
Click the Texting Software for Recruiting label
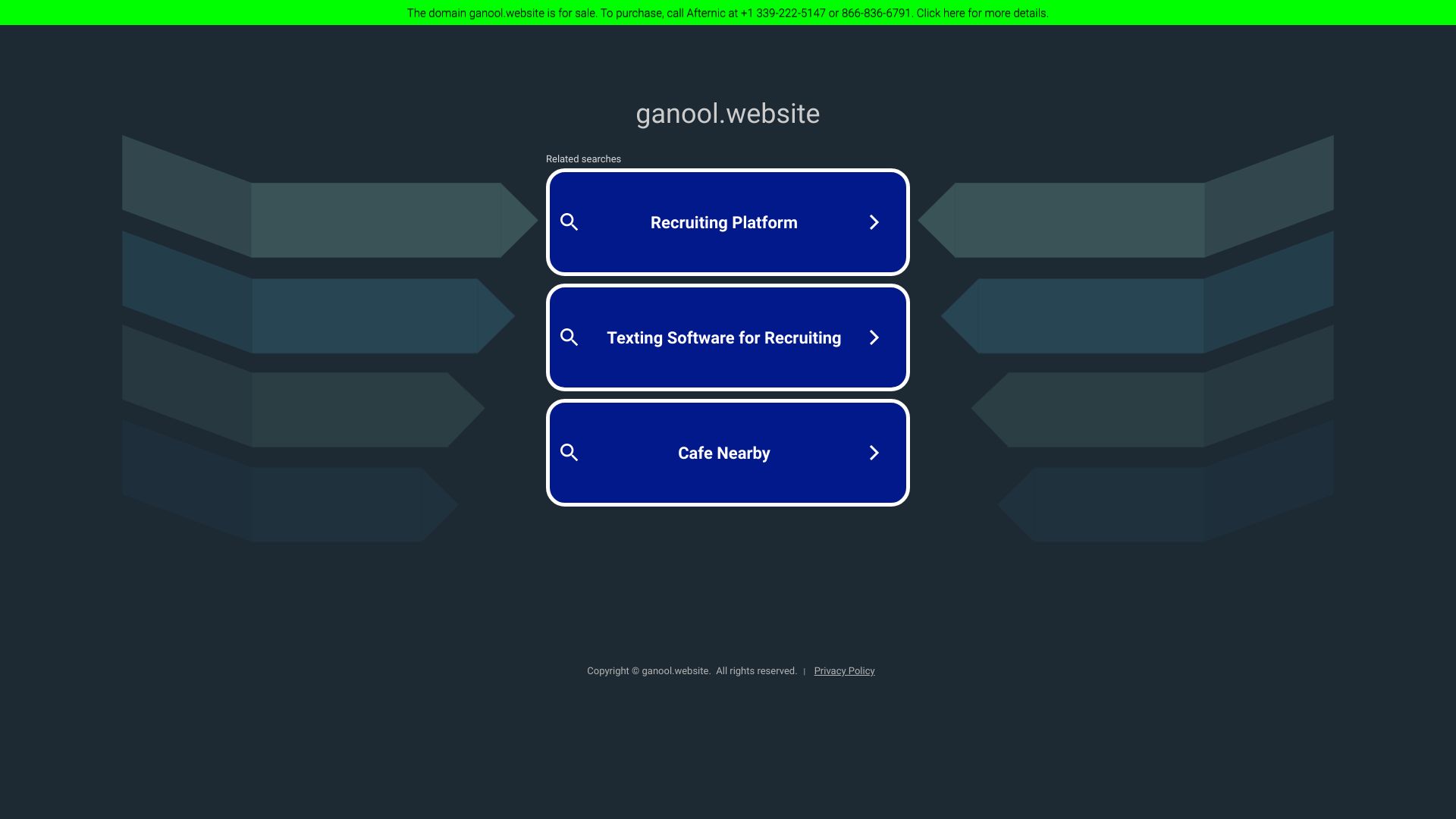pos(724,337)
